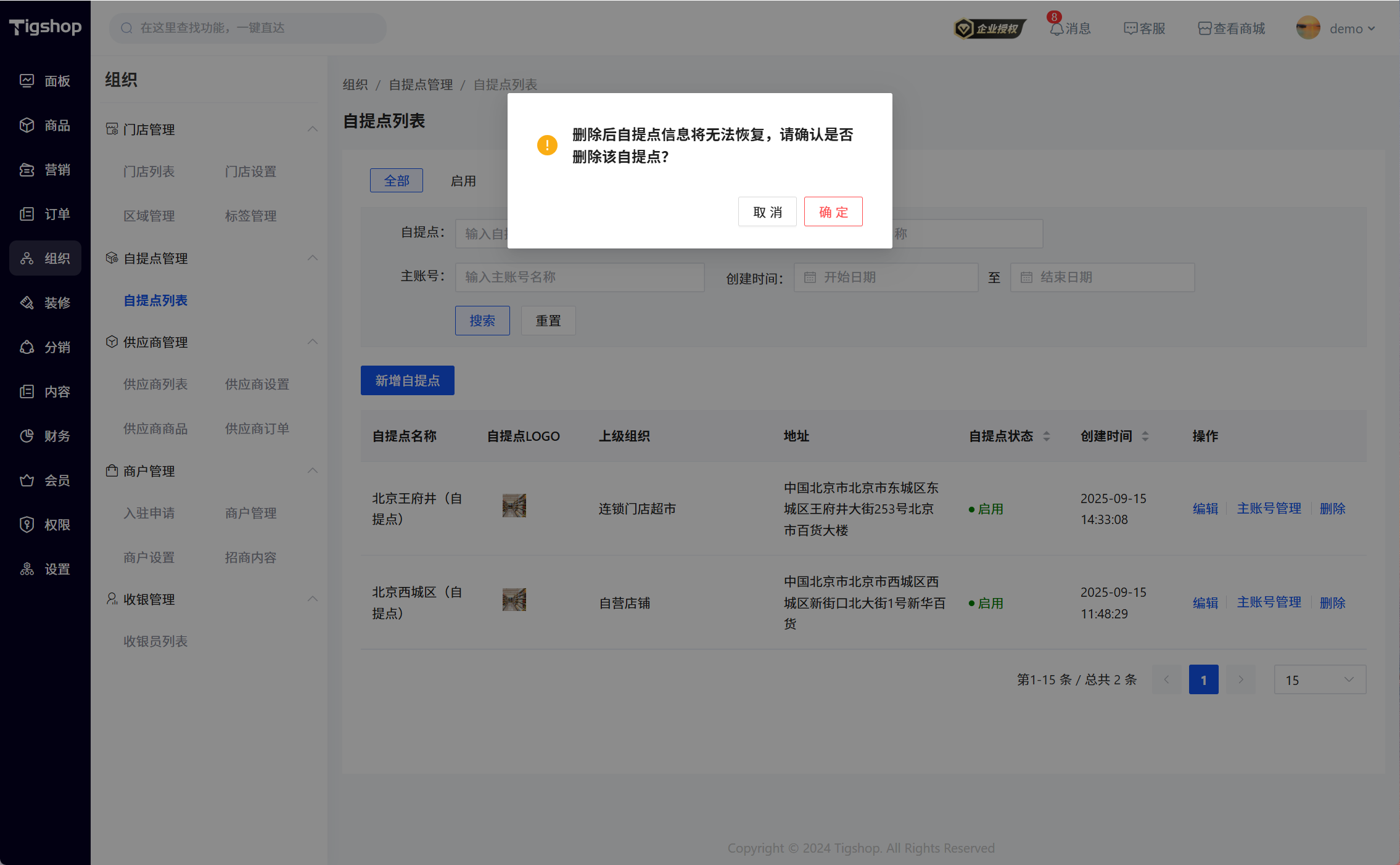
Task: Click the 王府井 pickup point logo thumbnail
Action: (x=514, y=506)
